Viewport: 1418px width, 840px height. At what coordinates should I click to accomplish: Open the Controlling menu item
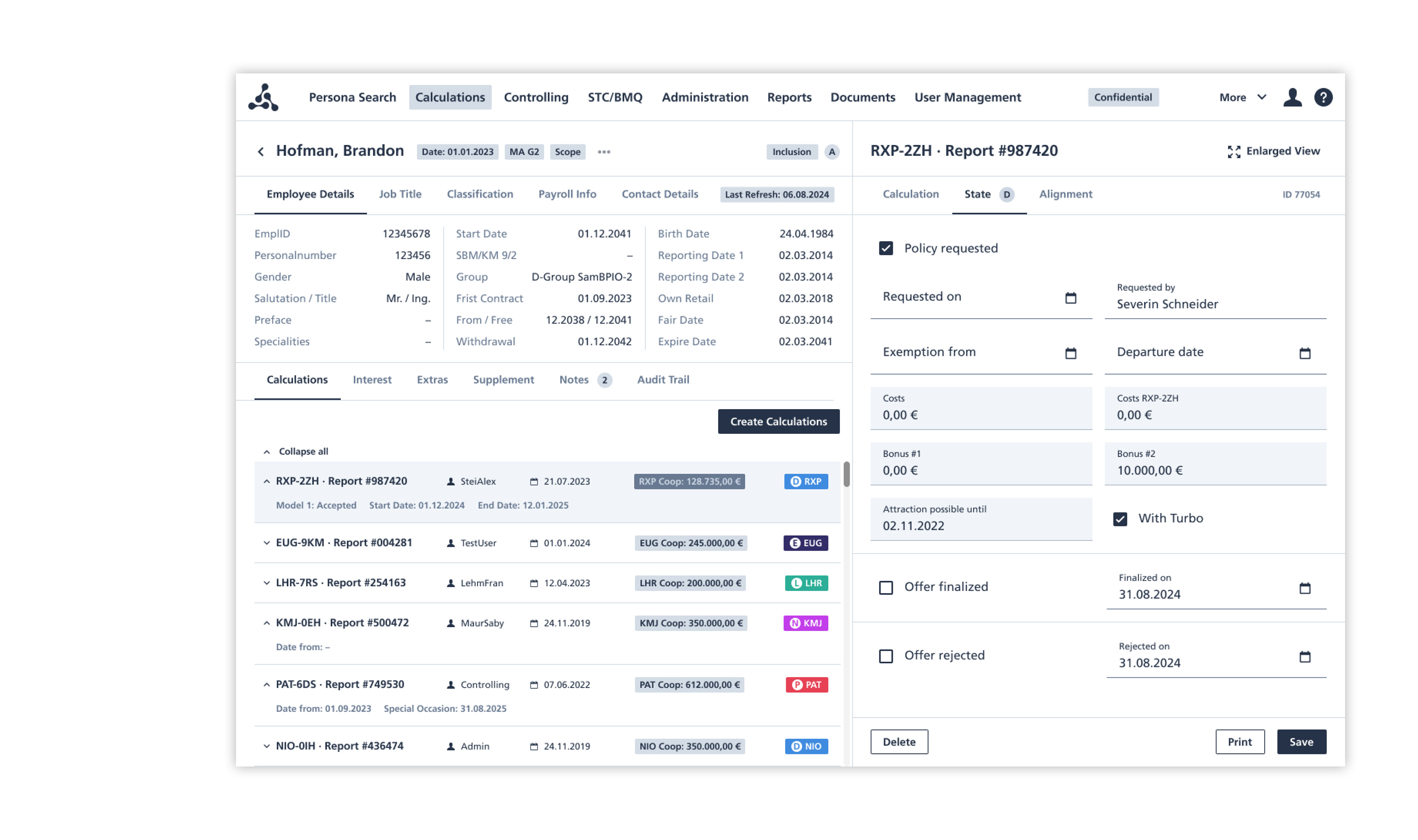(535, 97)
